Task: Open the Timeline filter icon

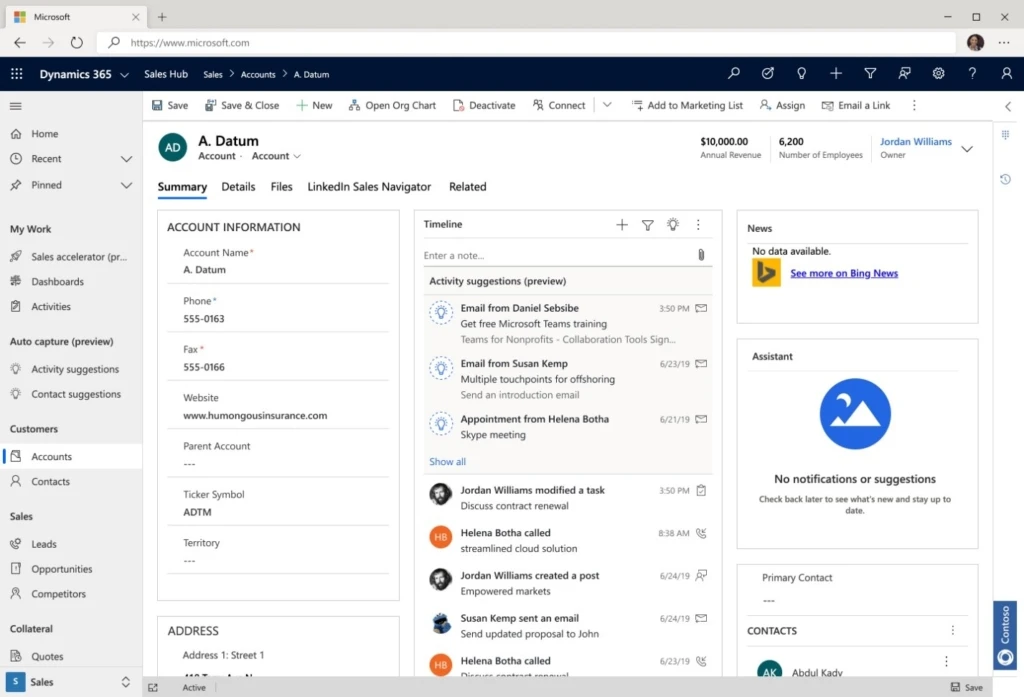Action: 648,225
